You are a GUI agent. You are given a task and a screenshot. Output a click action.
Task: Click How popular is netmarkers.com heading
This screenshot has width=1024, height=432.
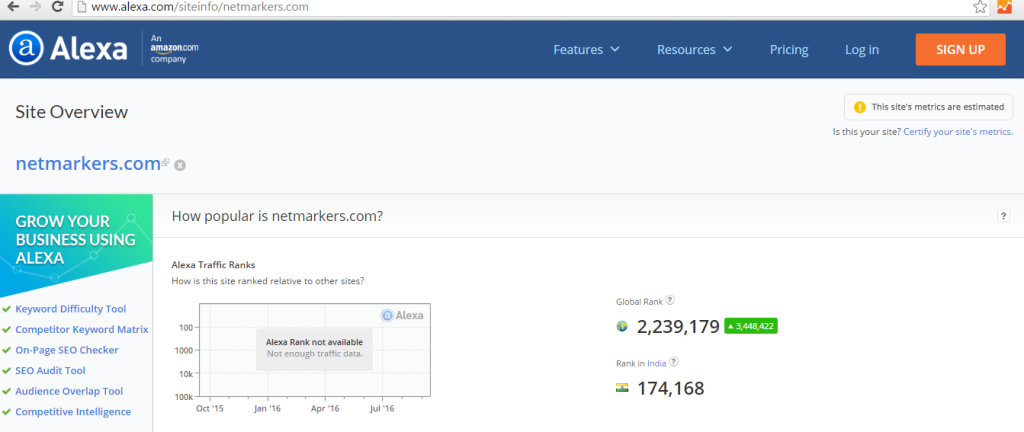(x=277, y=216)
